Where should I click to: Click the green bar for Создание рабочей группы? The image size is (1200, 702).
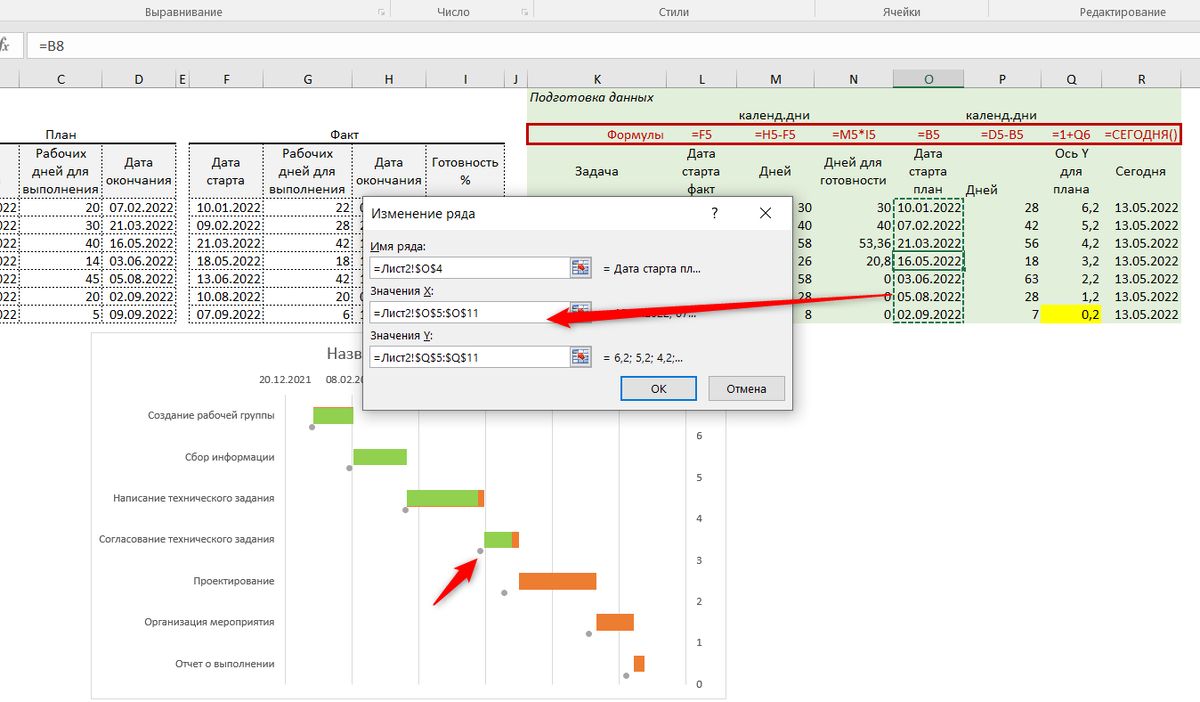[x=333, y=416]
